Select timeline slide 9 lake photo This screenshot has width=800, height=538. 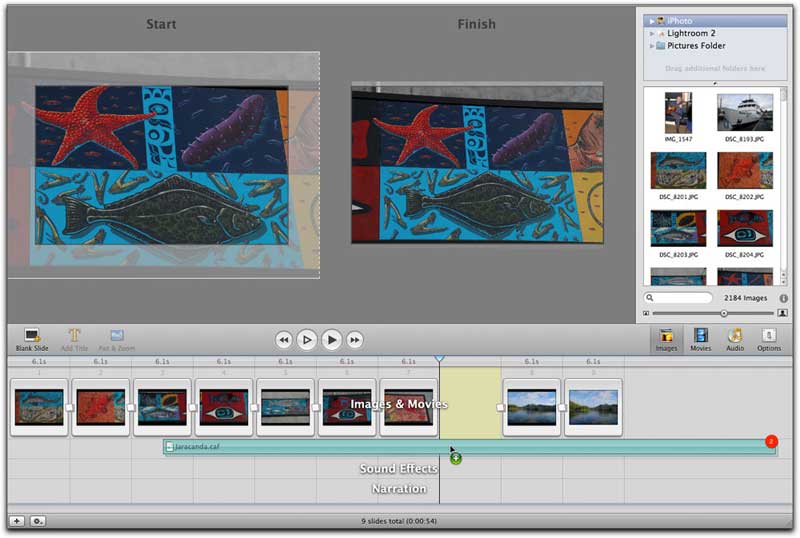593,407
